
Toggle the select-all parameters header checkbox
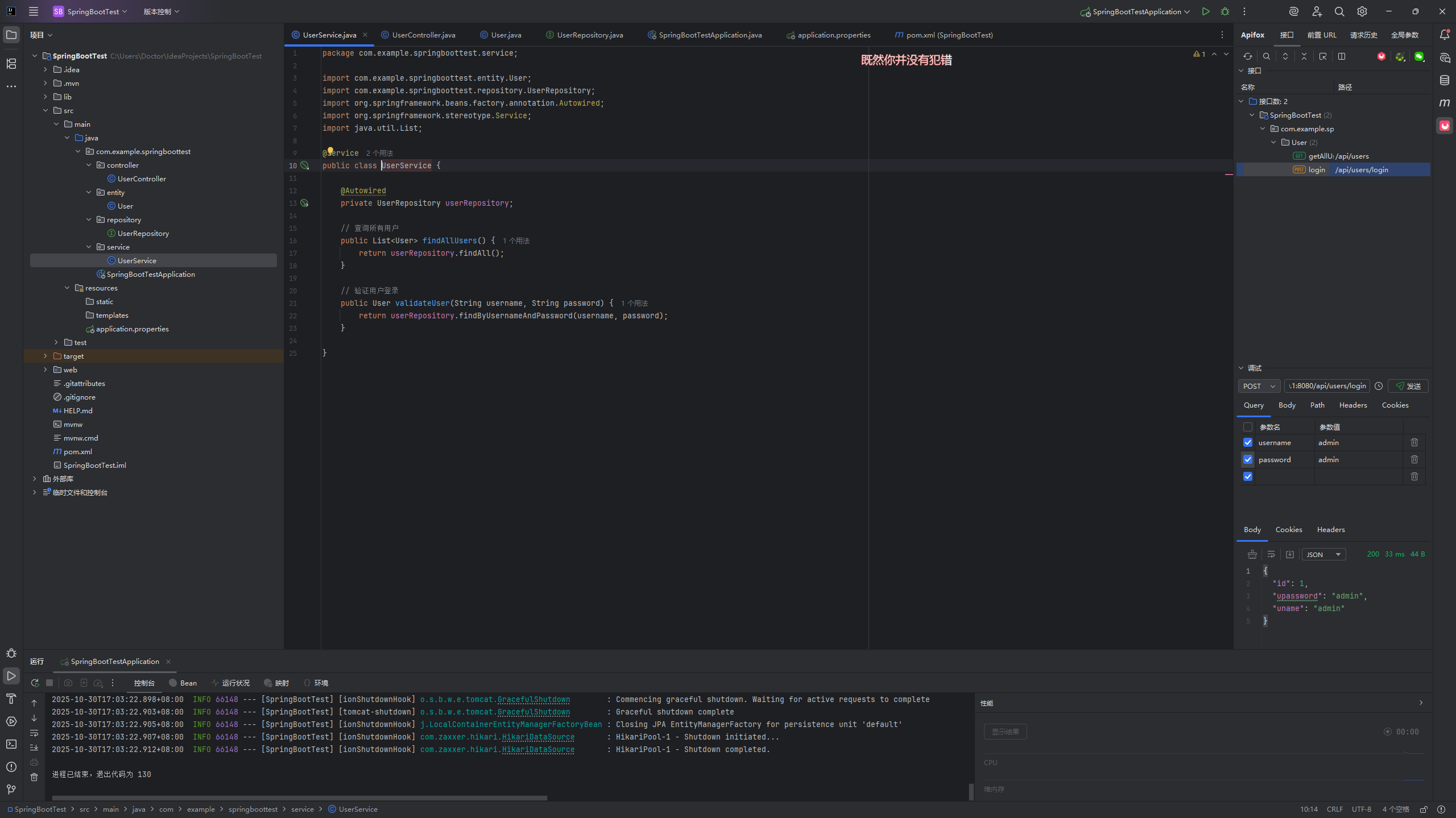[1248, 427]
